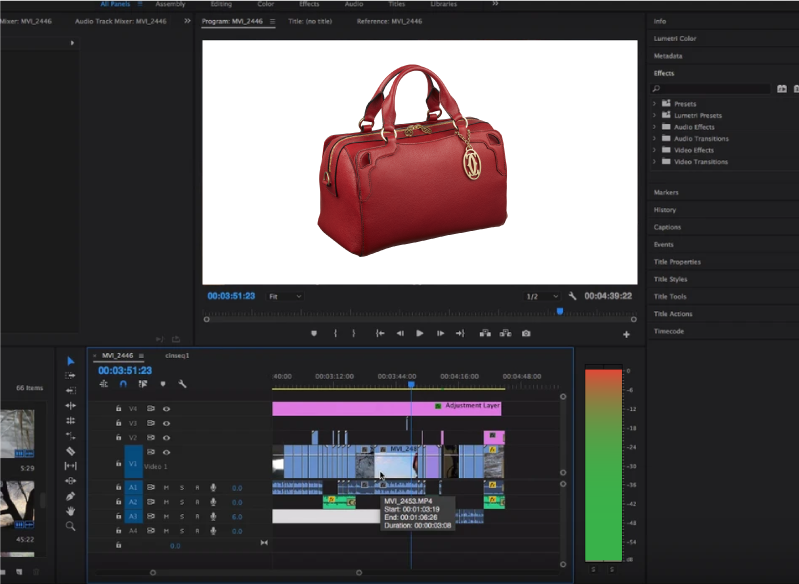
Task: Select the Ripple Edit tool
Action: click(70, 406)
